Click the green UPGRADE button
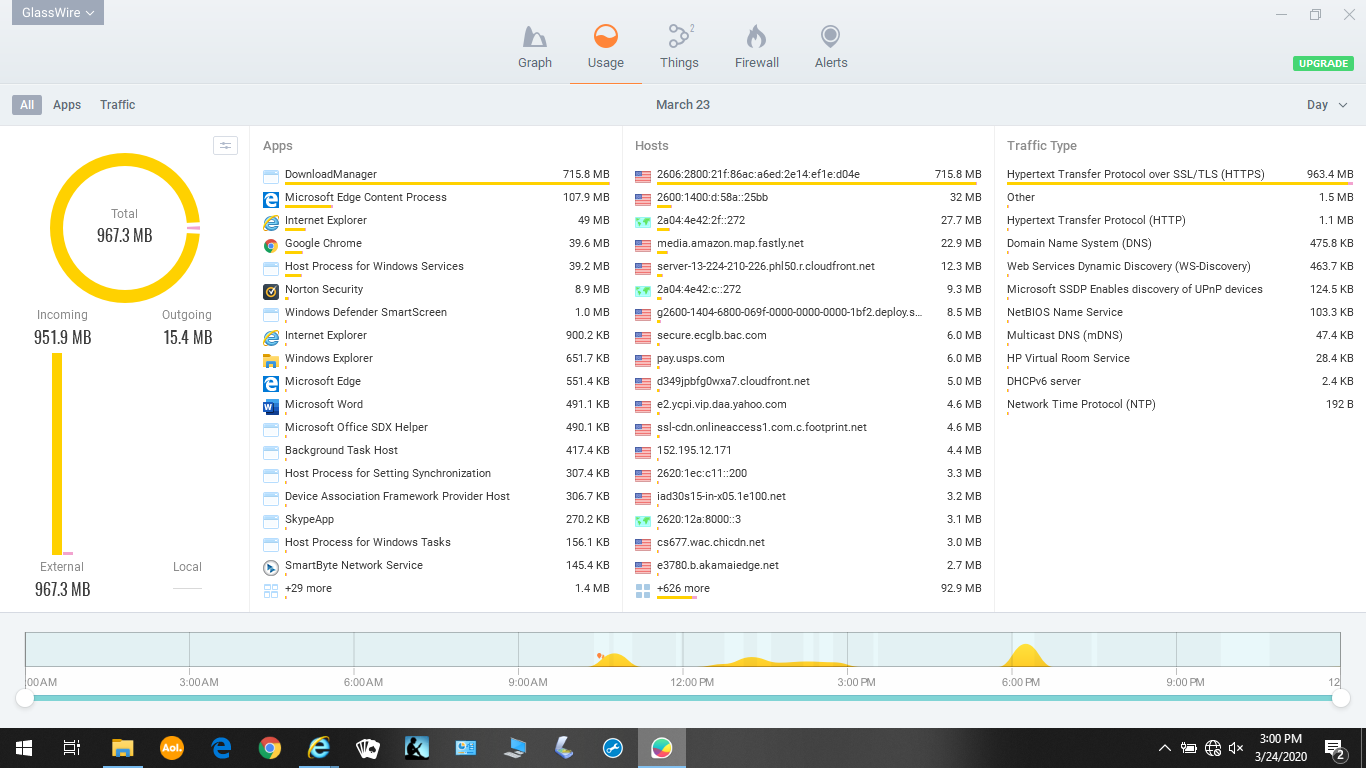Image resolution: width=1366 pixels, height=768 pixels. [1323, 63]
